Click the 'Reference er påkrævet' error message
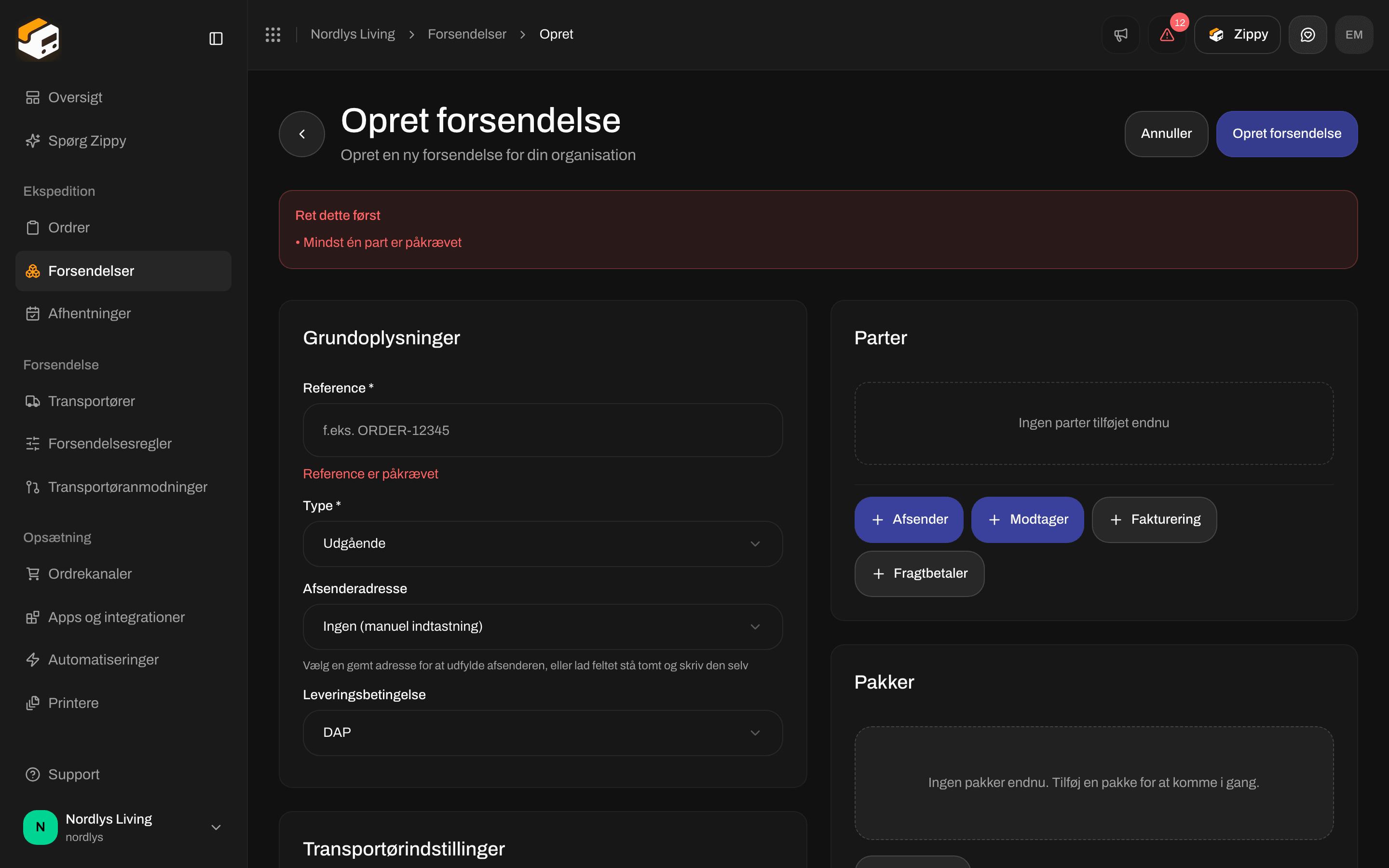The image size is (1389, 868). tap(370, 474)
